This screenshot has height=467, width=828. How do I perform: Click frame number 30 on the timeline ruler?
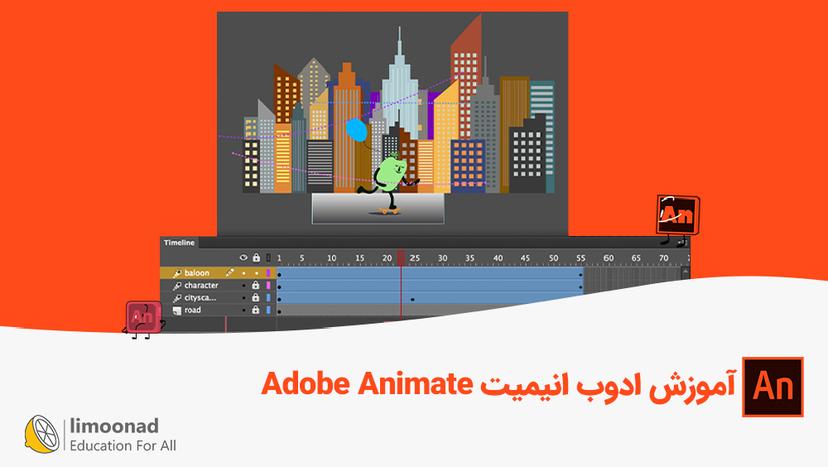tap(443, 258)
